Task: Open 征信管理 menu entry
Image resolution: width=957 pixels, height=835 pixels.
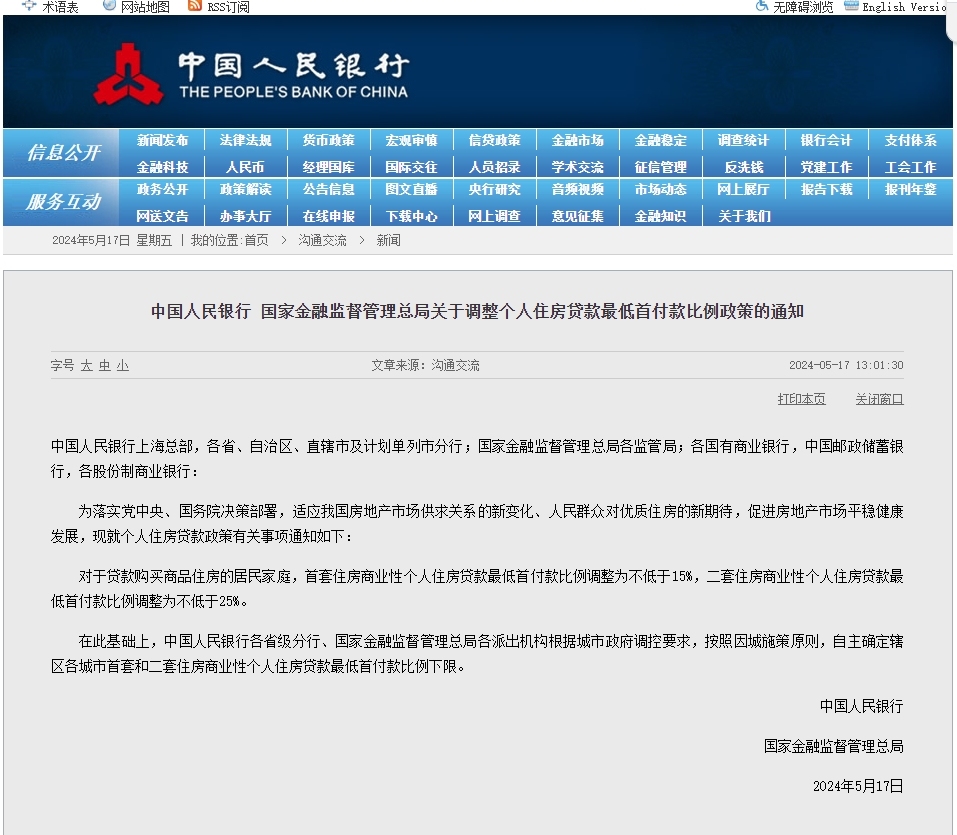Action: (x=660, y=167)
